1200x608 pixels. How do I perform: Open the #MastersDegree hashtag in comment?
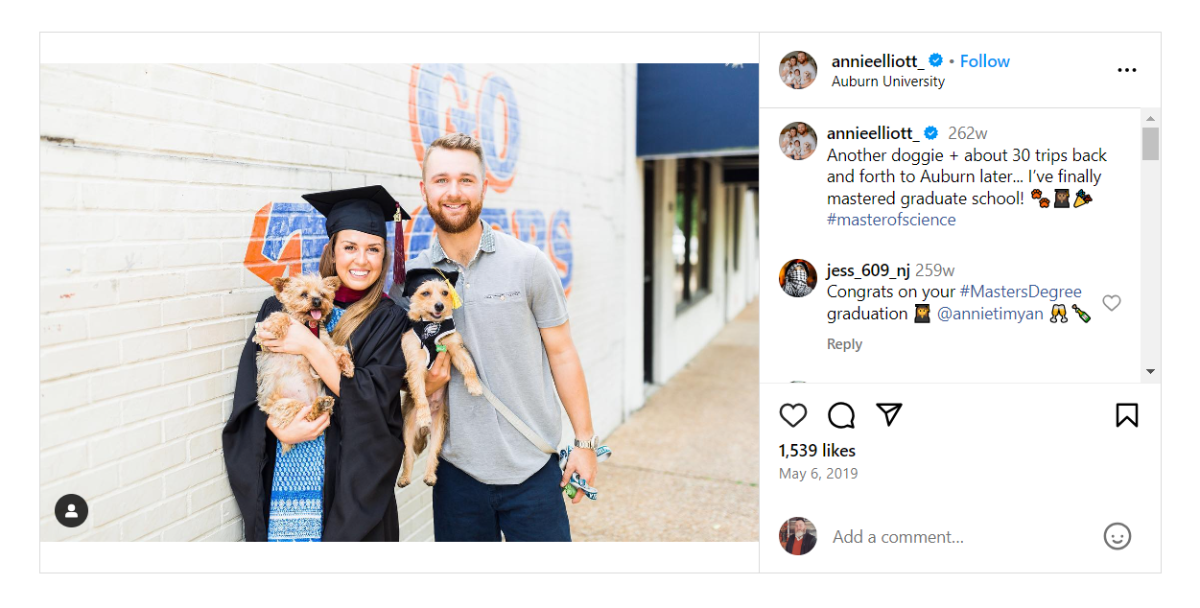(1021, 292)
